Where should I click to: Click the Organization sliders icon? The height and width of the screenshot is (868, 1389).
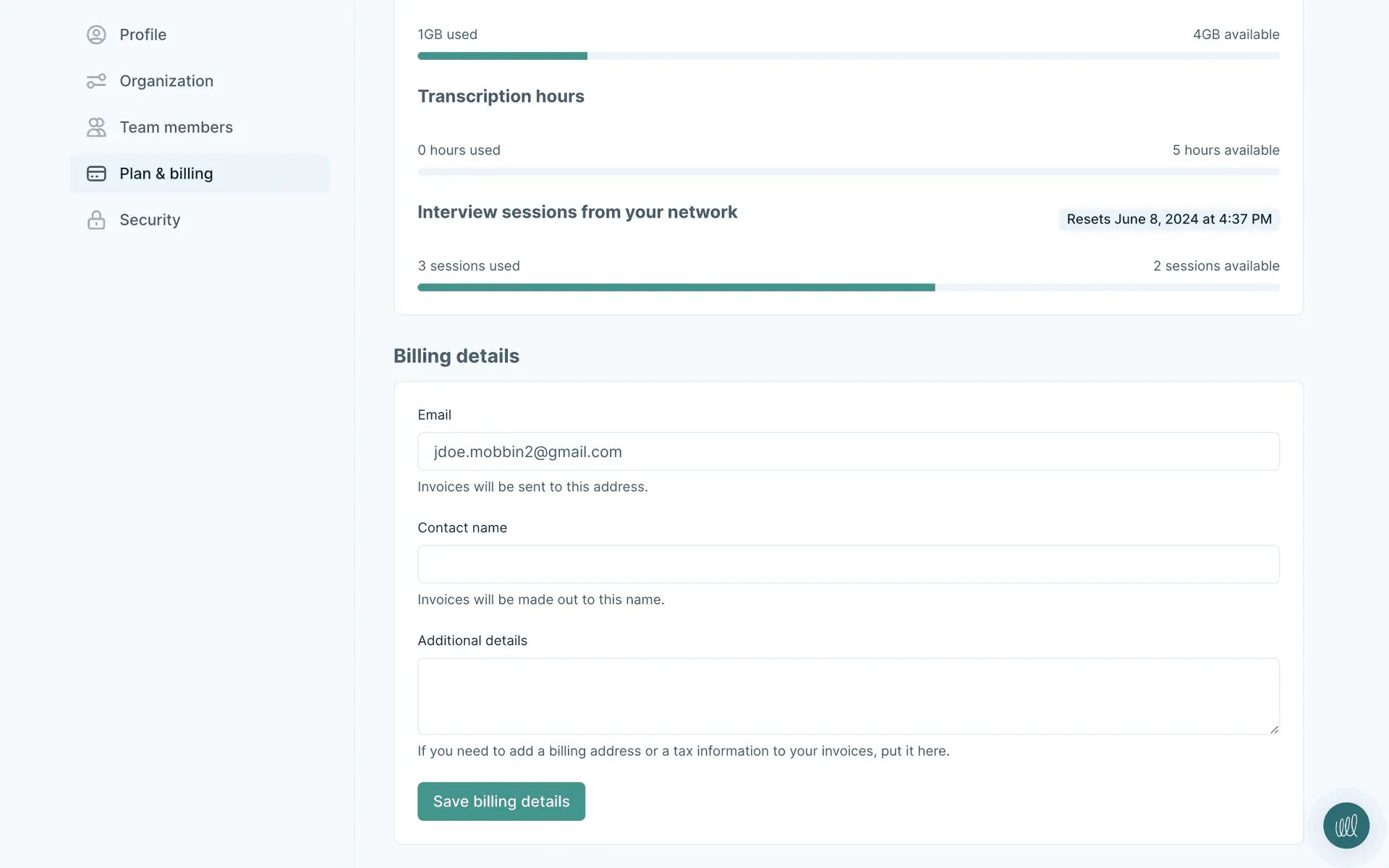pyautogui.click(x=96, y=81)
